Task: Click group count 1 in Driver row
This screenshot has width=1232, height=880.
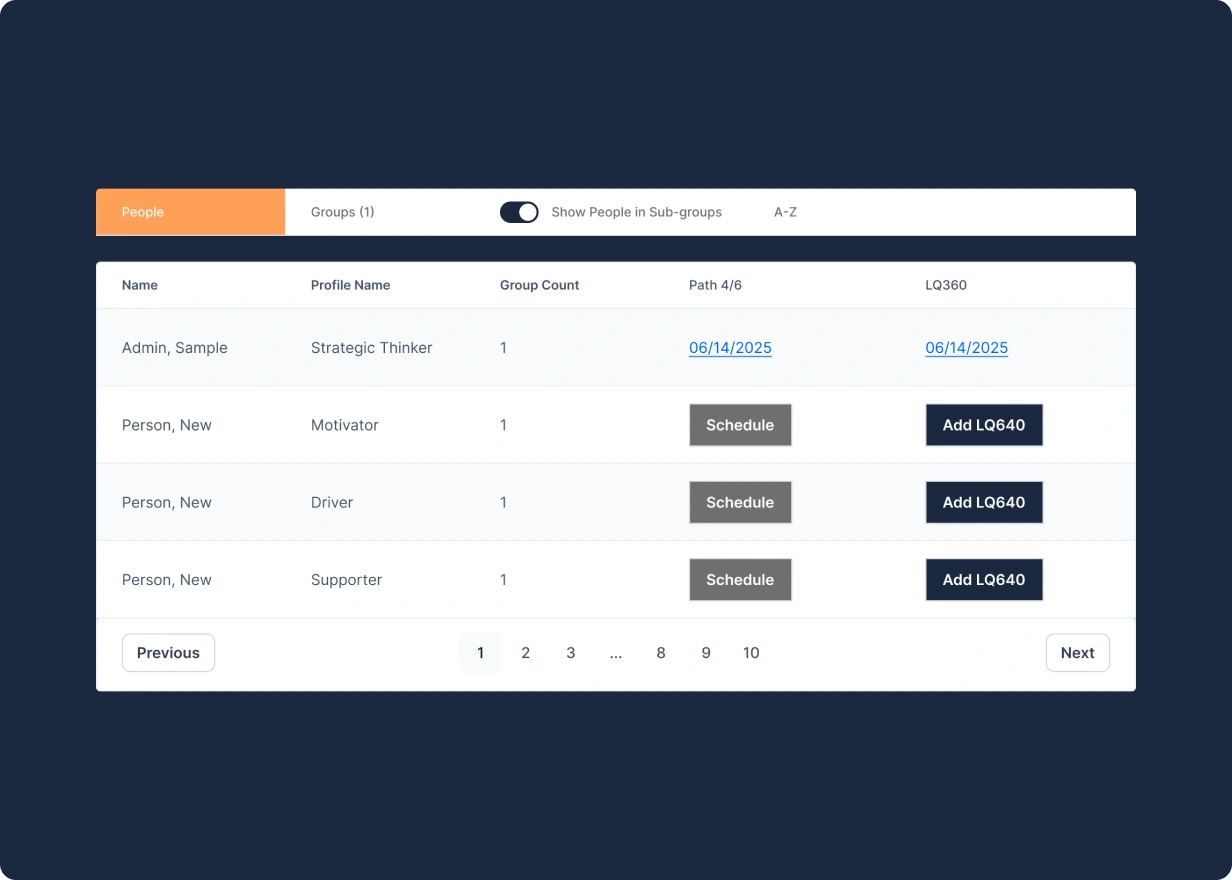Action: [x=503, y=502]
